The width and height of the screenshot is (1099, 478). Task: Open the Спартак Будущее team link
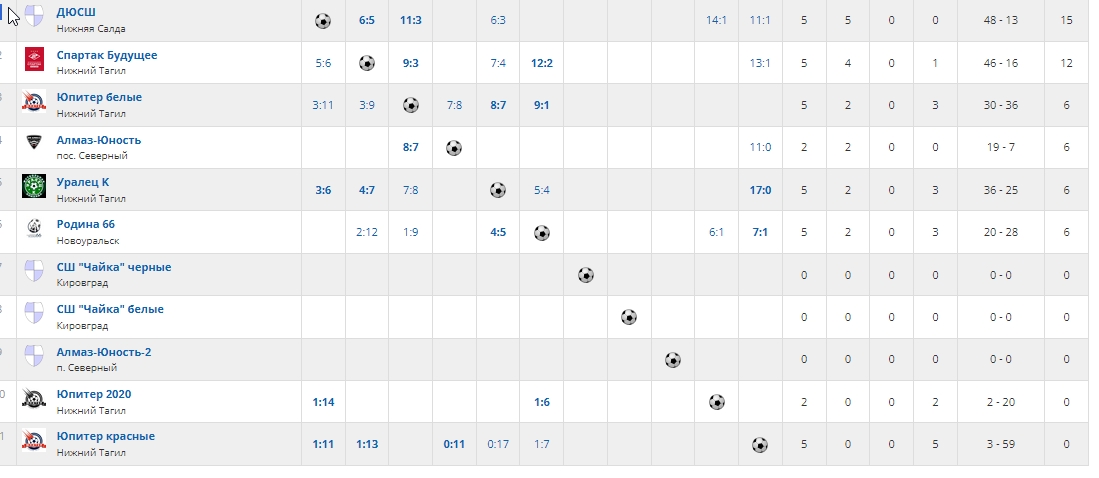coord(107,55)
